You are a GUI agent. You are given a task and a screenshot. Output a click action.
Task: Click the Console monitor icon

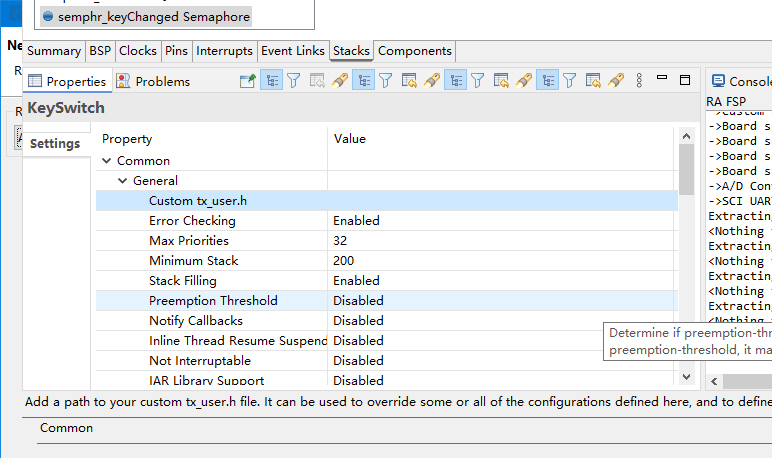(718, 81)
